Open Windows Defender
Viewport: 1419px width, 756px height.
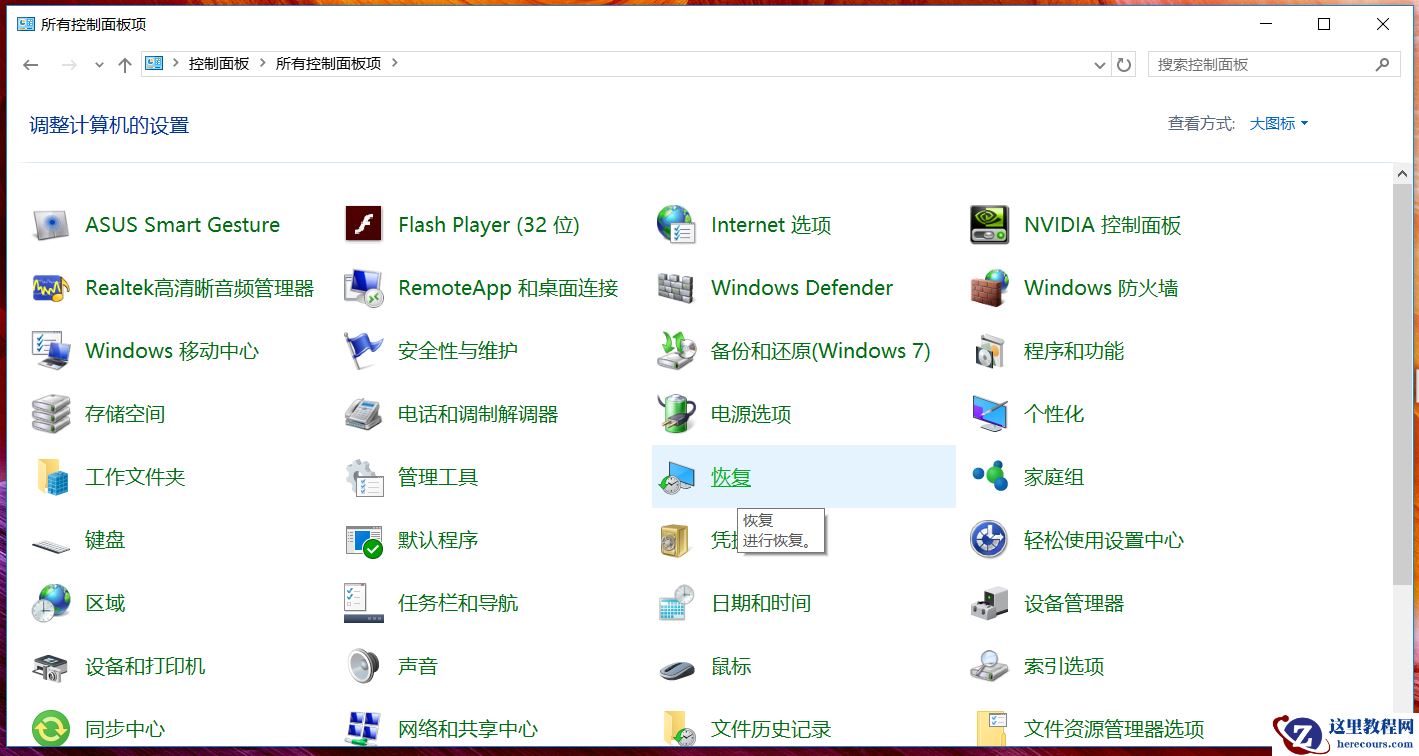click(800, 287)
